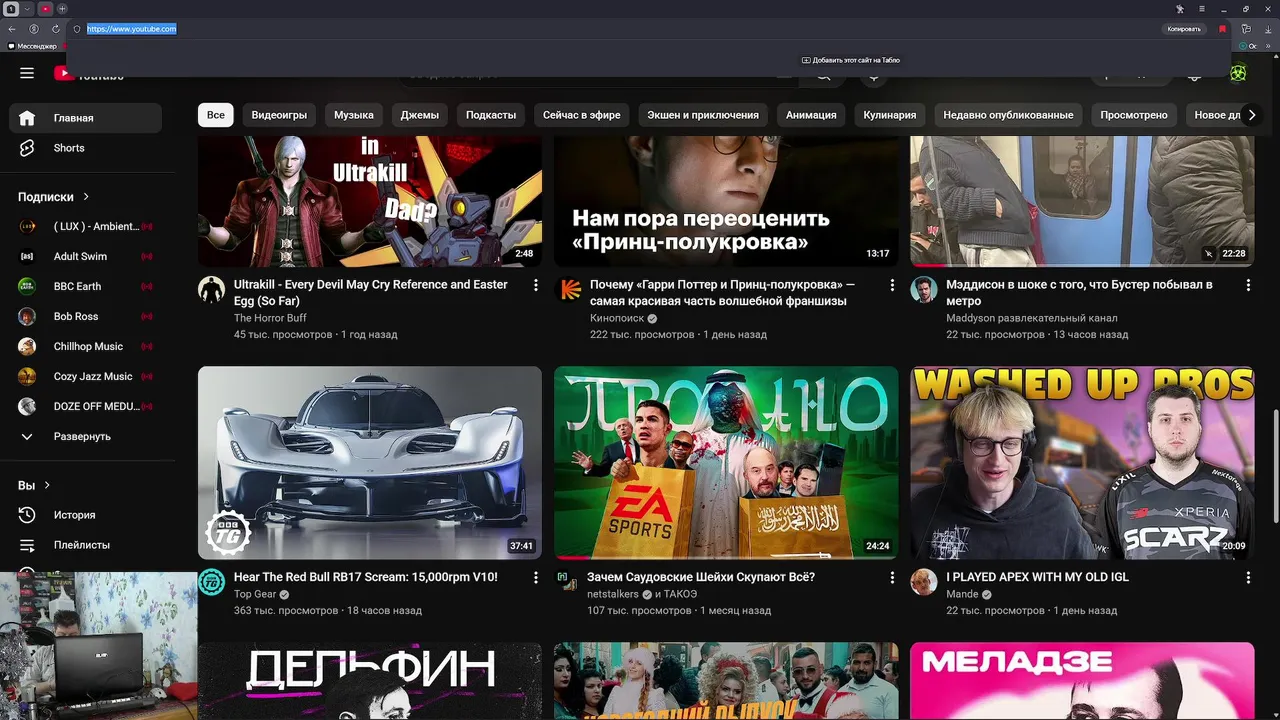The height and width of the screenshot is (720, 1280).
Task: Open the browser main menu lines icon
Action: [1203, 9]
